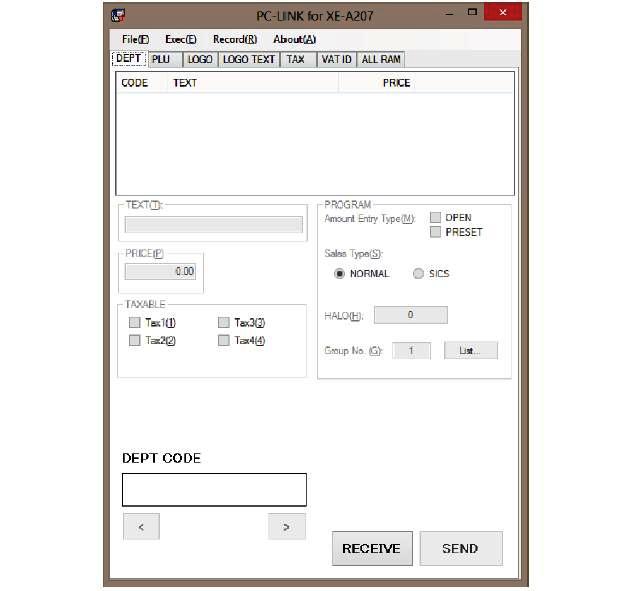Screen dimensions: 640x591
Task: Open the Exec menu
Action: [x=180, y=39]
